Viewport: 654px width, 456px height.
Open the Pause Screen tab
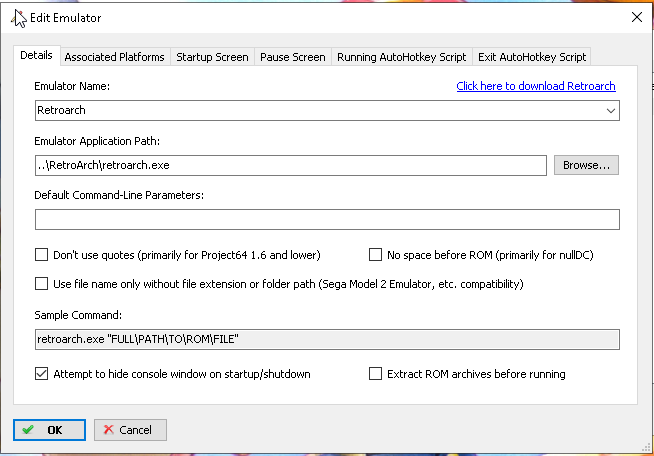pos(292,57)
